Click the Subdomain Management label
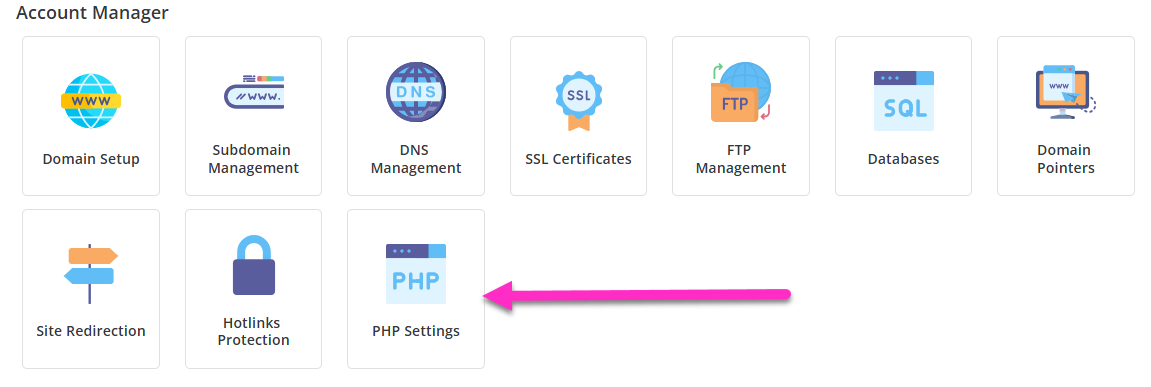This screenshot has width=1151, height=387. [x=253, y=159]
